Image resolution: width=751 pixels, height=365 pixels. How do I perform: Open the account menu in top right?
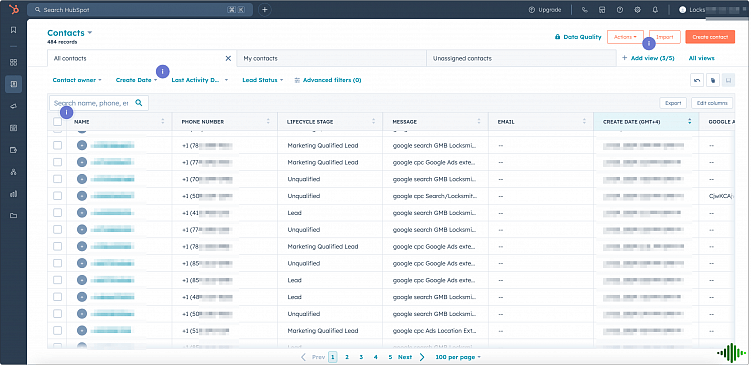(x=711, y=10)
